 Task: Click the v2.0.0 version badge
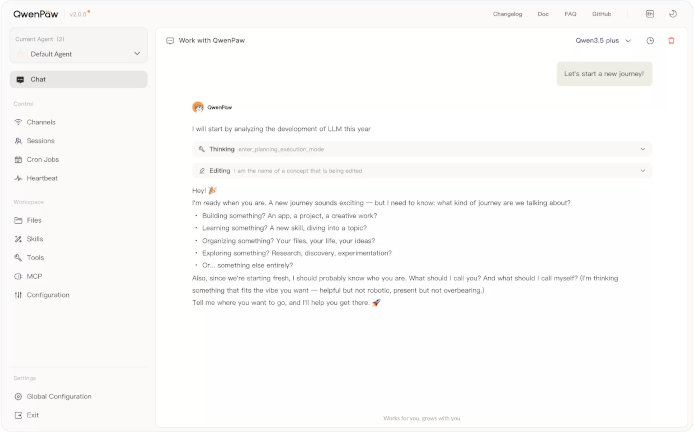[78, 14]
